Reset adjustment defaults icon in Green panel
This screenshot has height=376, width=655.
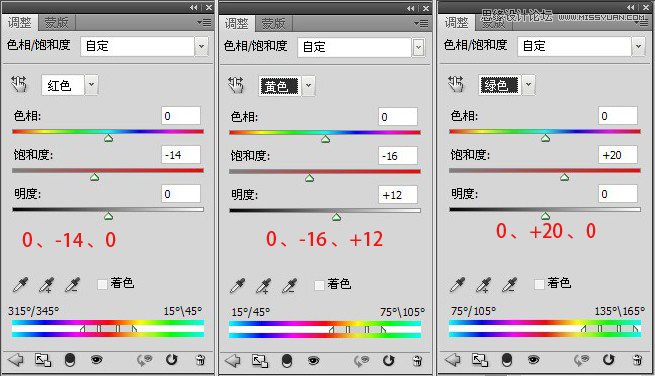point(609,359)
